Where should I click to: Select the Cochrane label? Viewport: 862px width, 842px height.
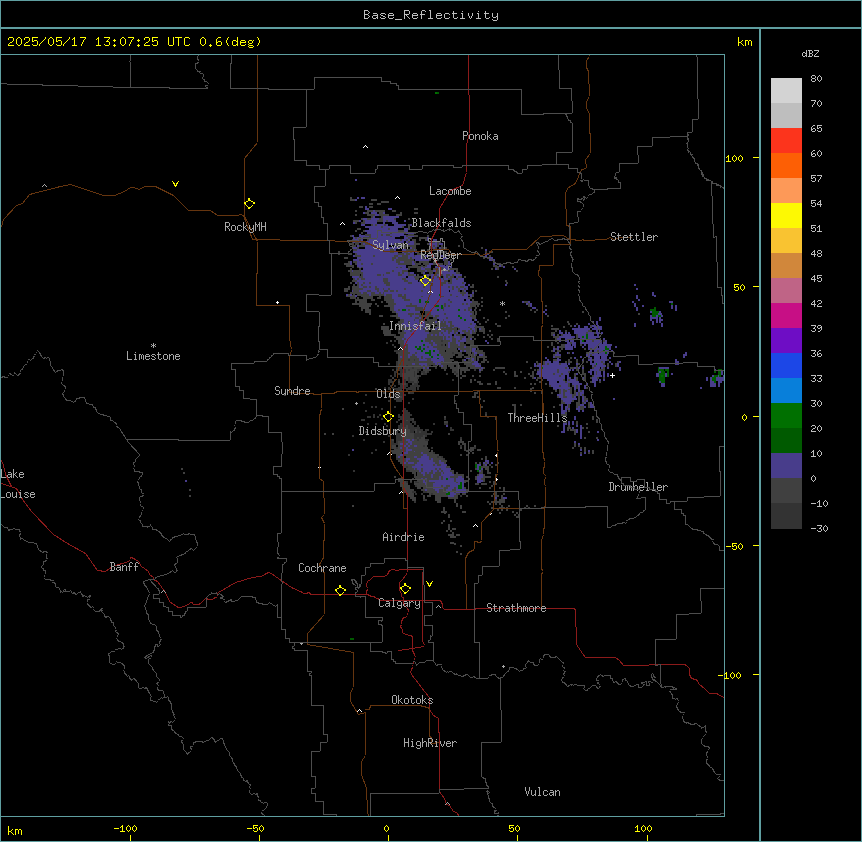pos(322,568)
